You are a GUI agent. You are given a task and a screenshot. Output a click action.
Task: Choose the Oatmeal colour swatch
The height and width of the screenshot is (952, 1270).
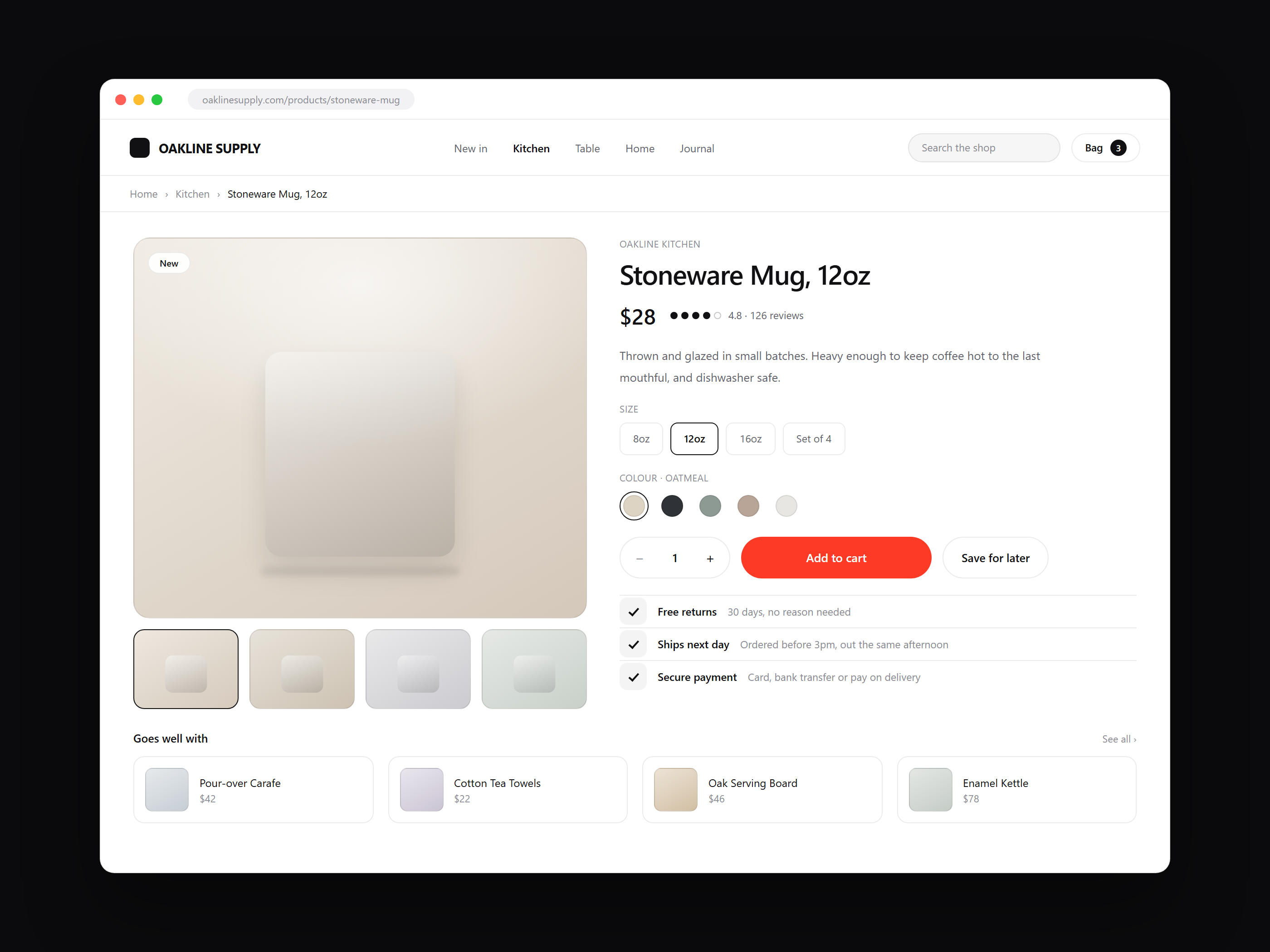click(x=634, y=505)
